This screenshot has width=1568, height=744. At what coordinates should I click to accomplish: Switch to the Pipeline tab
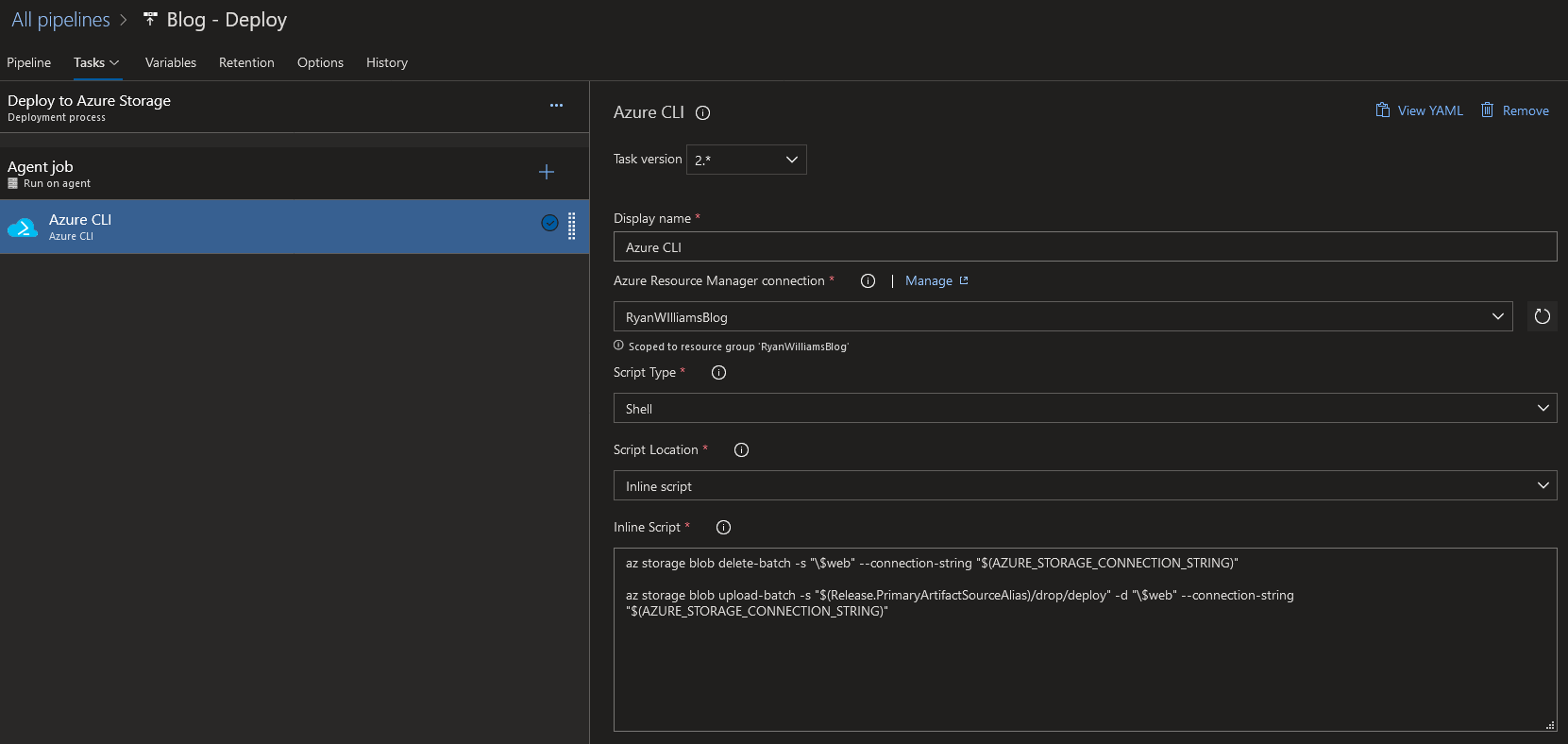tap(29, 62)
